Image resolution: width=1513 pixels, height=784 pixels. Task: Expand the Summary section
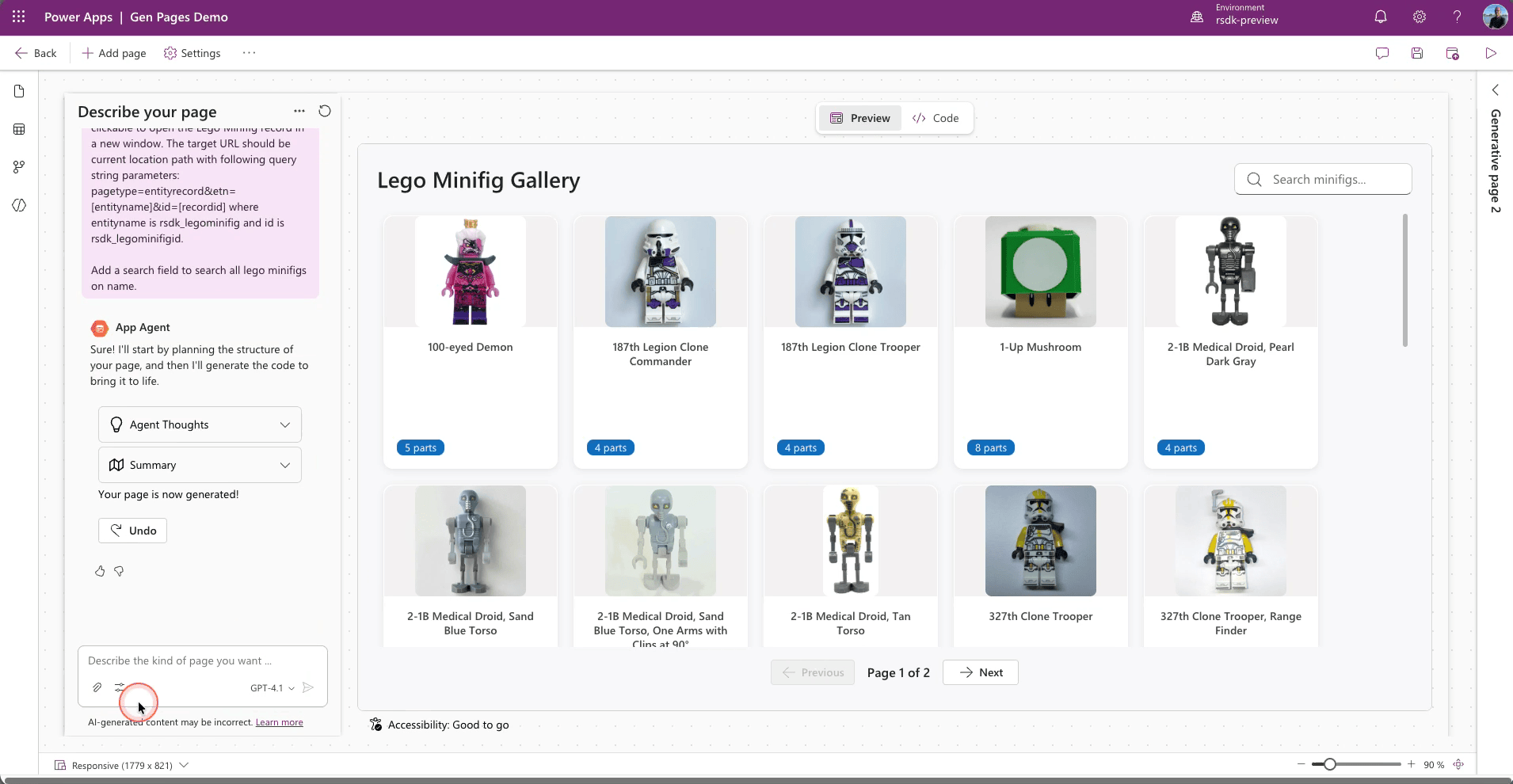tap(200, 465)
